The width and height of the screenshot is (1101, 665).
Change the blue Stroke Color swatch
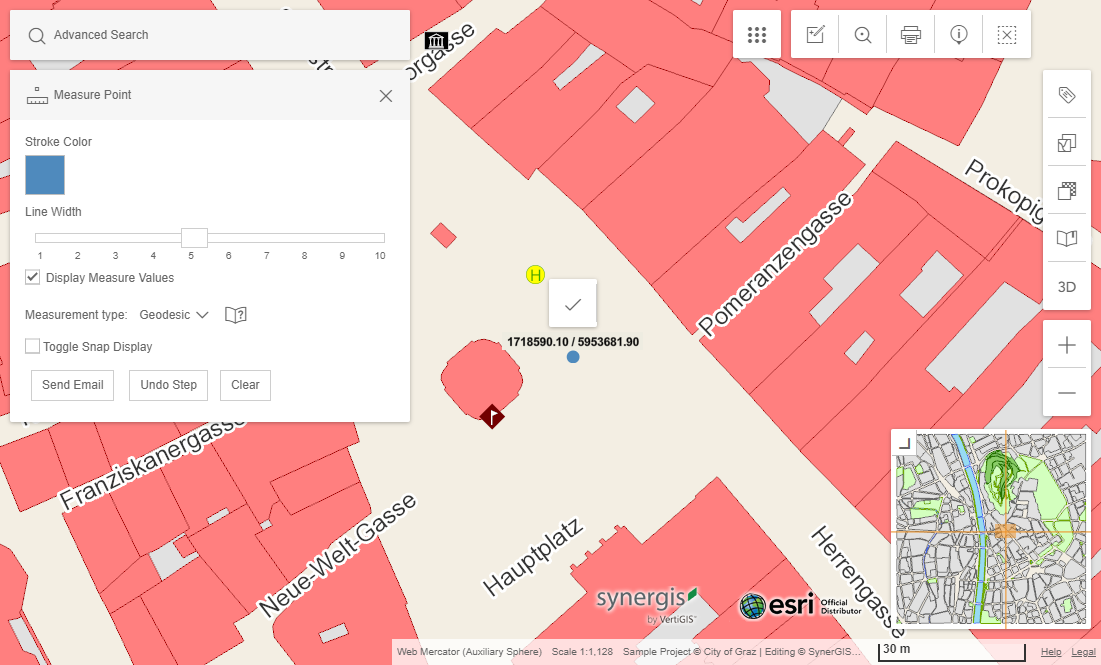44,174
